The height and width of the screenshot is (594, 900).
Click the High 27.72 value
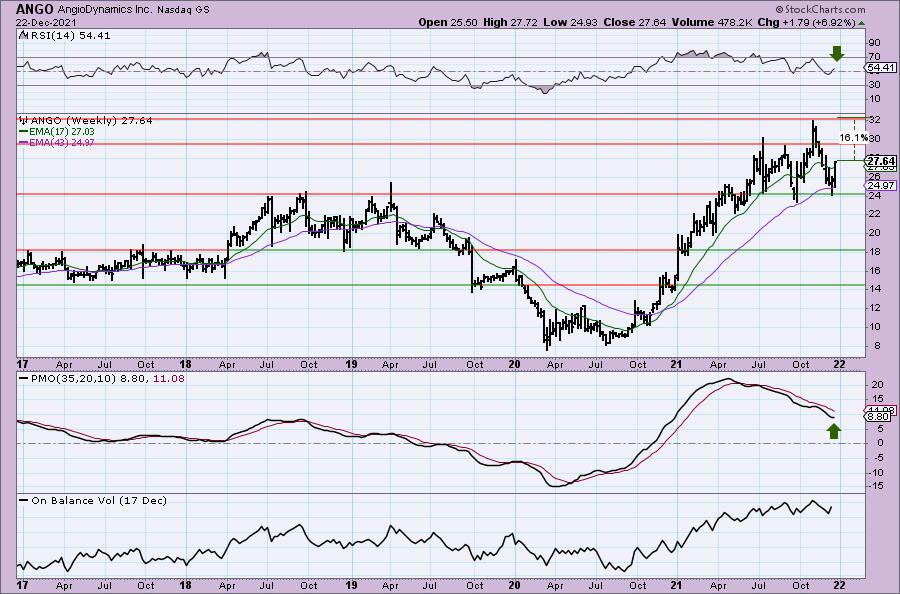tap(510, 22)
